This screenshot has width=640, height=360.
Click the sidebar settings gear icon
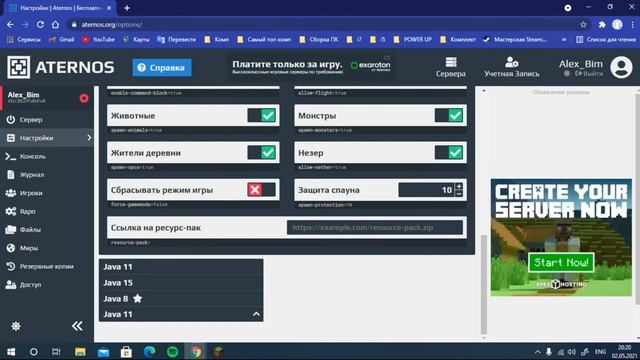[16, 326]
